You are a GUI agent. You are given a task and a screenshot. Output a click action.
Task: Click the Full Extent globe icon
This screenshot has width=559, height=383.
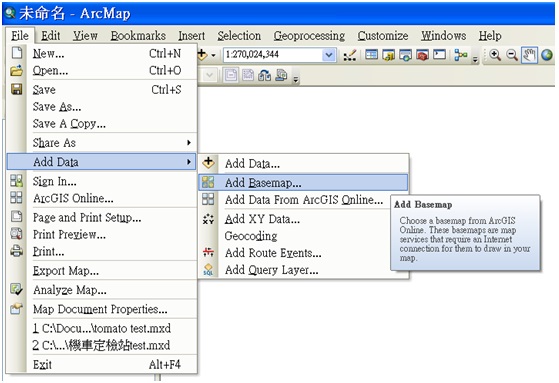(x=547, y=55)
